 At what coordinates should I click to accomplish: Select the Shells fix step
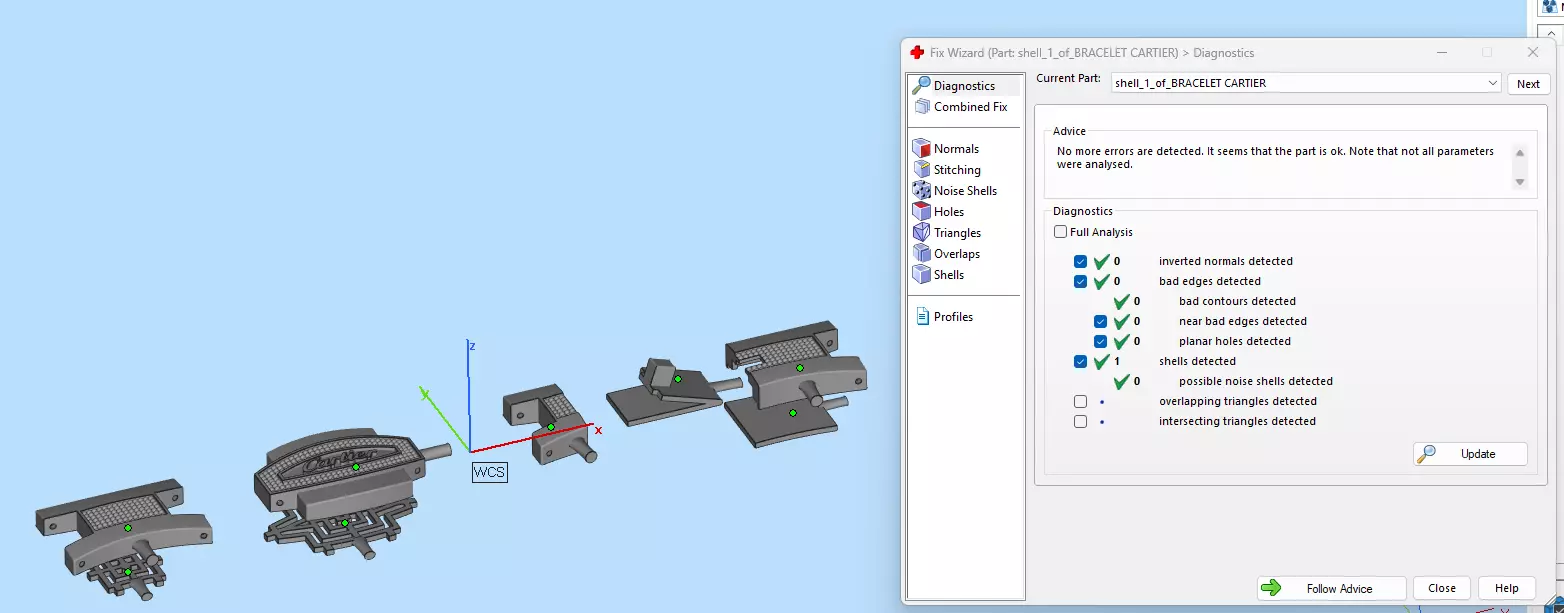(x=939, y=275)
